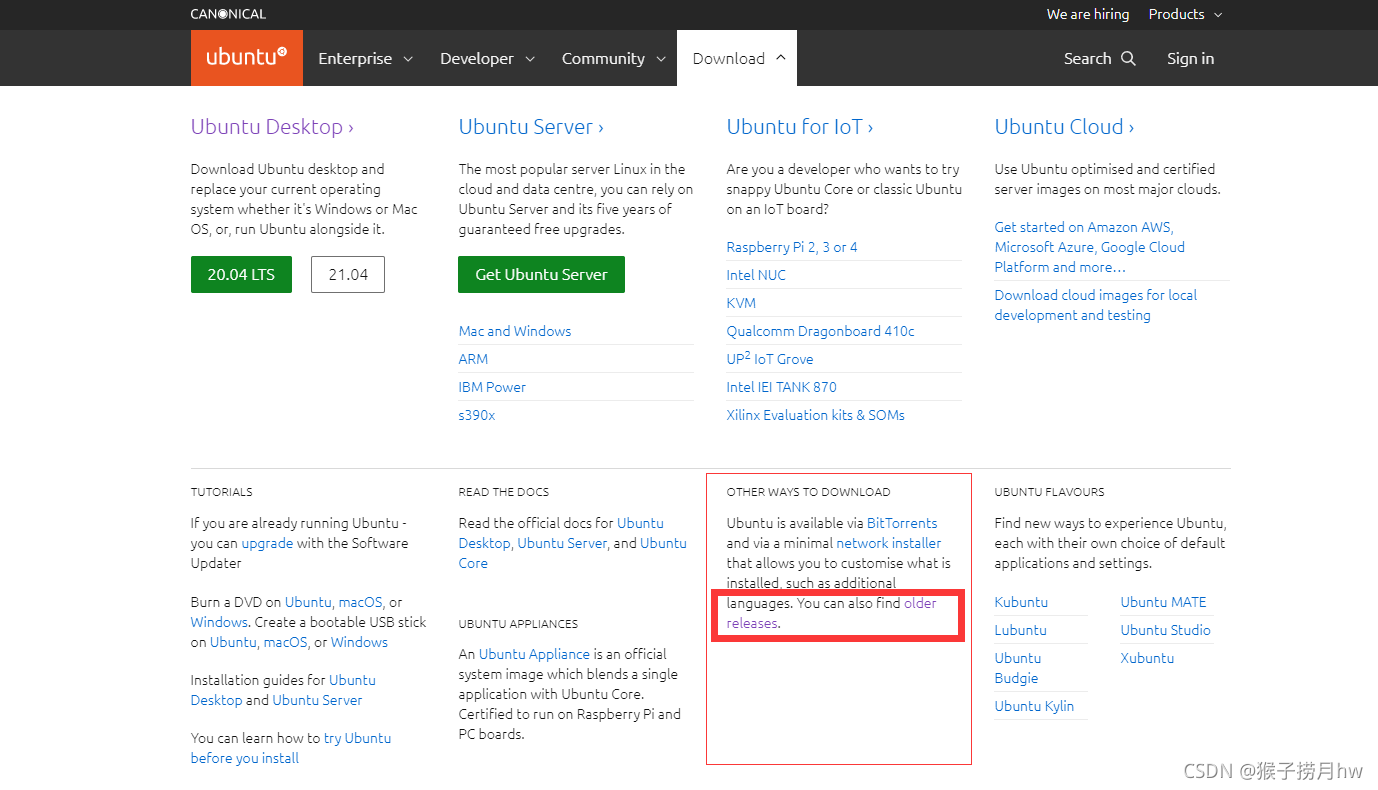The height and width of the screenshot is (790, 1378).
Task: Open the BitTorrents link
Action: pos(902,523)
